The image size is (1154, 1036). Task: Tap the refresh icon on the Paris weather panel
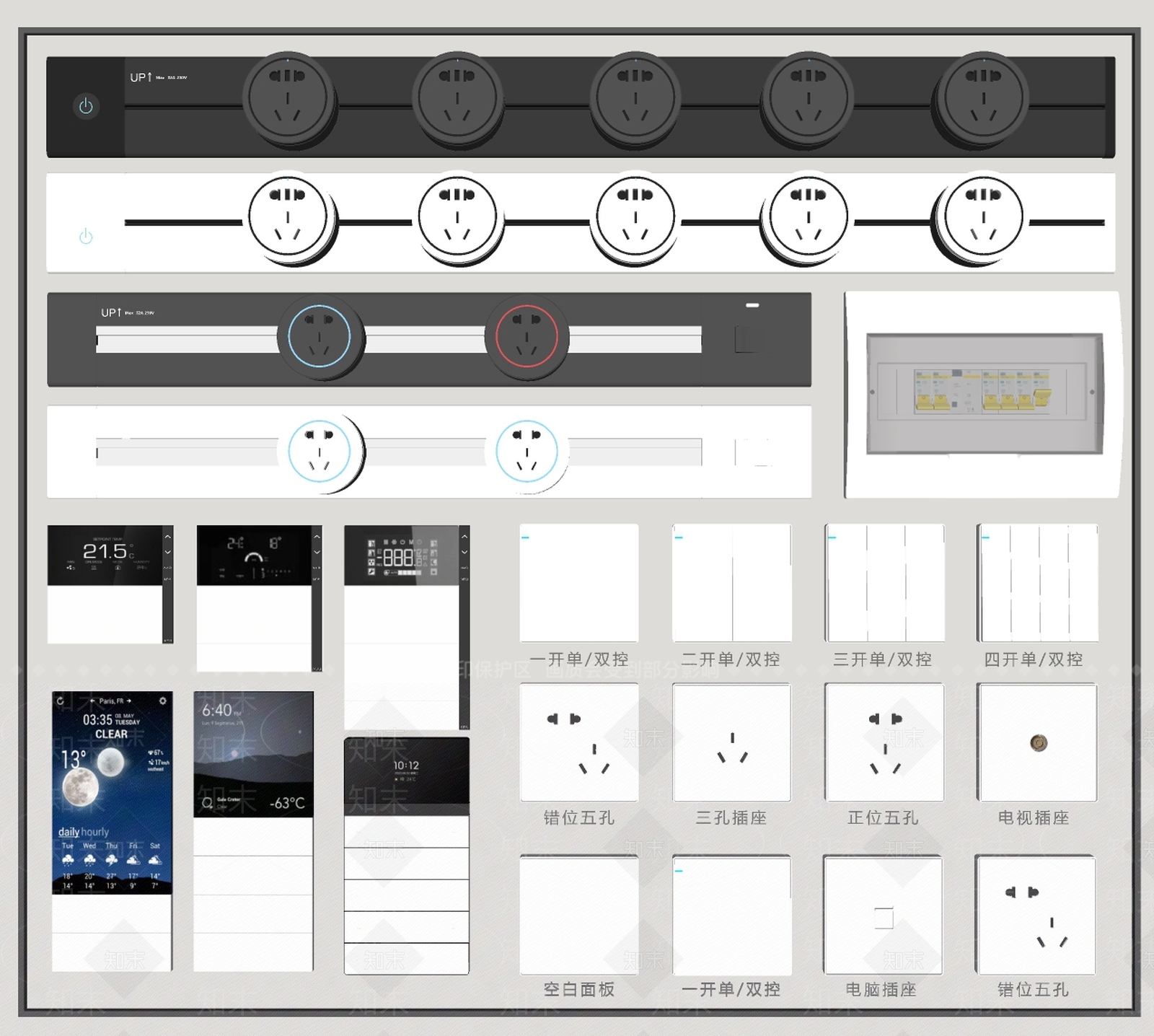[x=60, y=701]
